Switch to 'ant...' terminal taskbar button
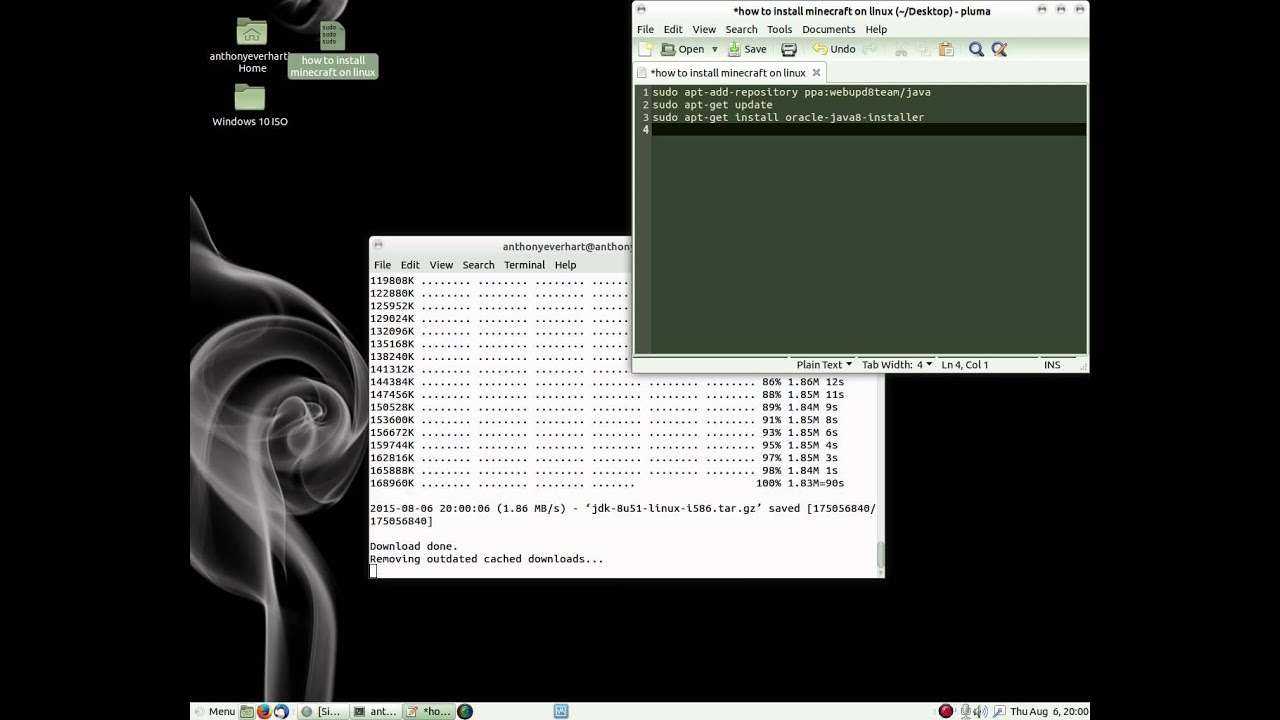This screenshot has height=720, width=1280. click(375, 712)
